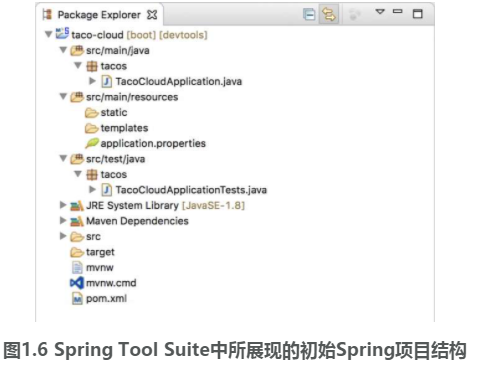Click the Package Explorer tab icon

coord(47,14)
